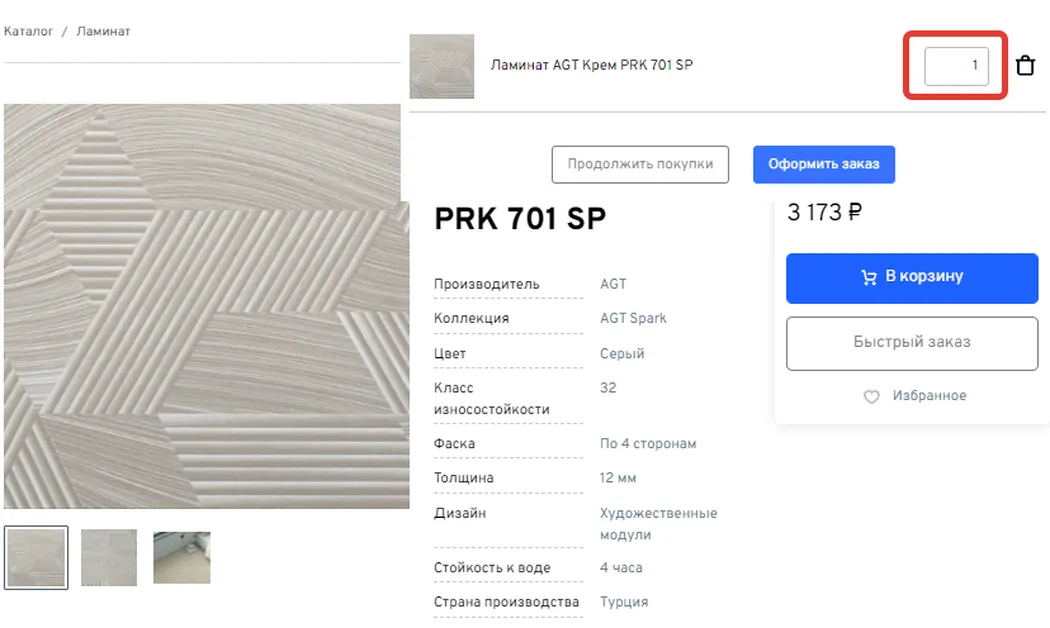Click the 3 173 ₽ price
Viewport: 1050px width, 628px height.
coord(824,212)
